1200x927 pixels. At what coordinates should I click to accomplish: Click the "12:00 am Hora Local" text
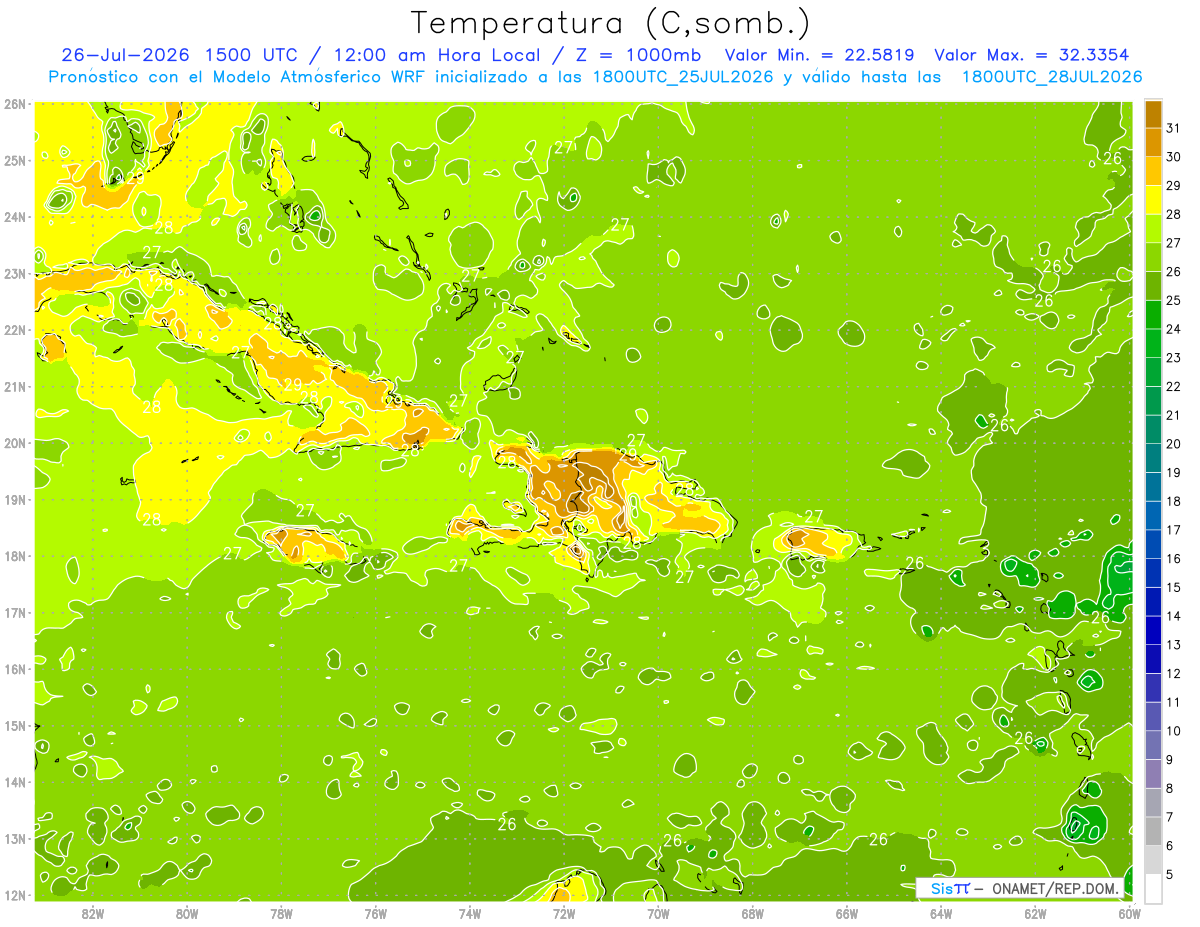437,55
